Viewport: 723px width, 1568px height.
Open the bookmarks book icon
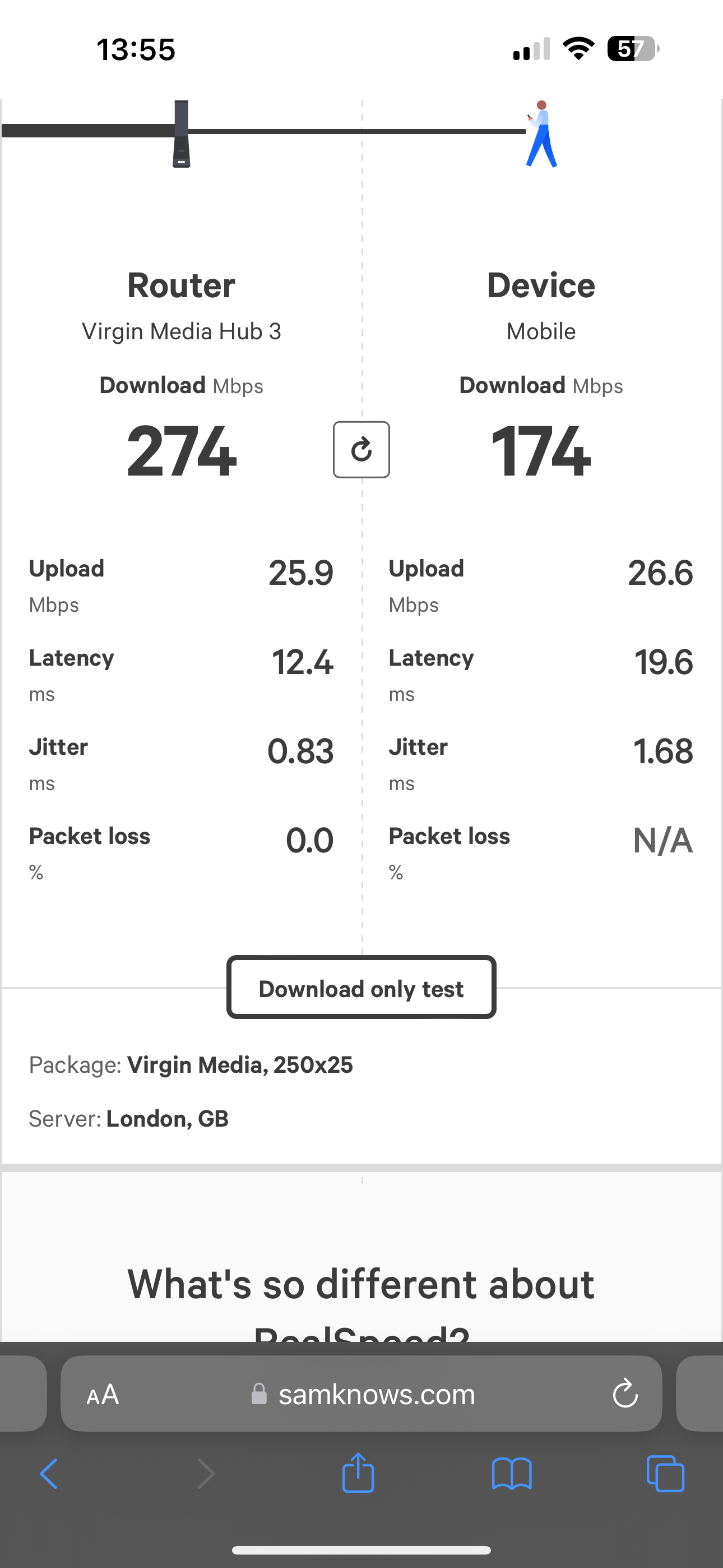coord(512,1474)
